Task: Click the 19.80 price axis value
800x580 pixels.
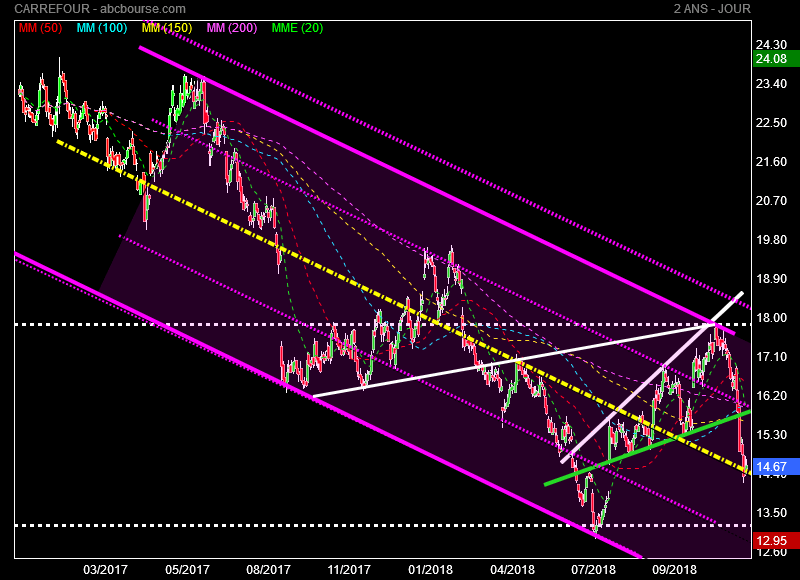Action: [x=771, y=240]
